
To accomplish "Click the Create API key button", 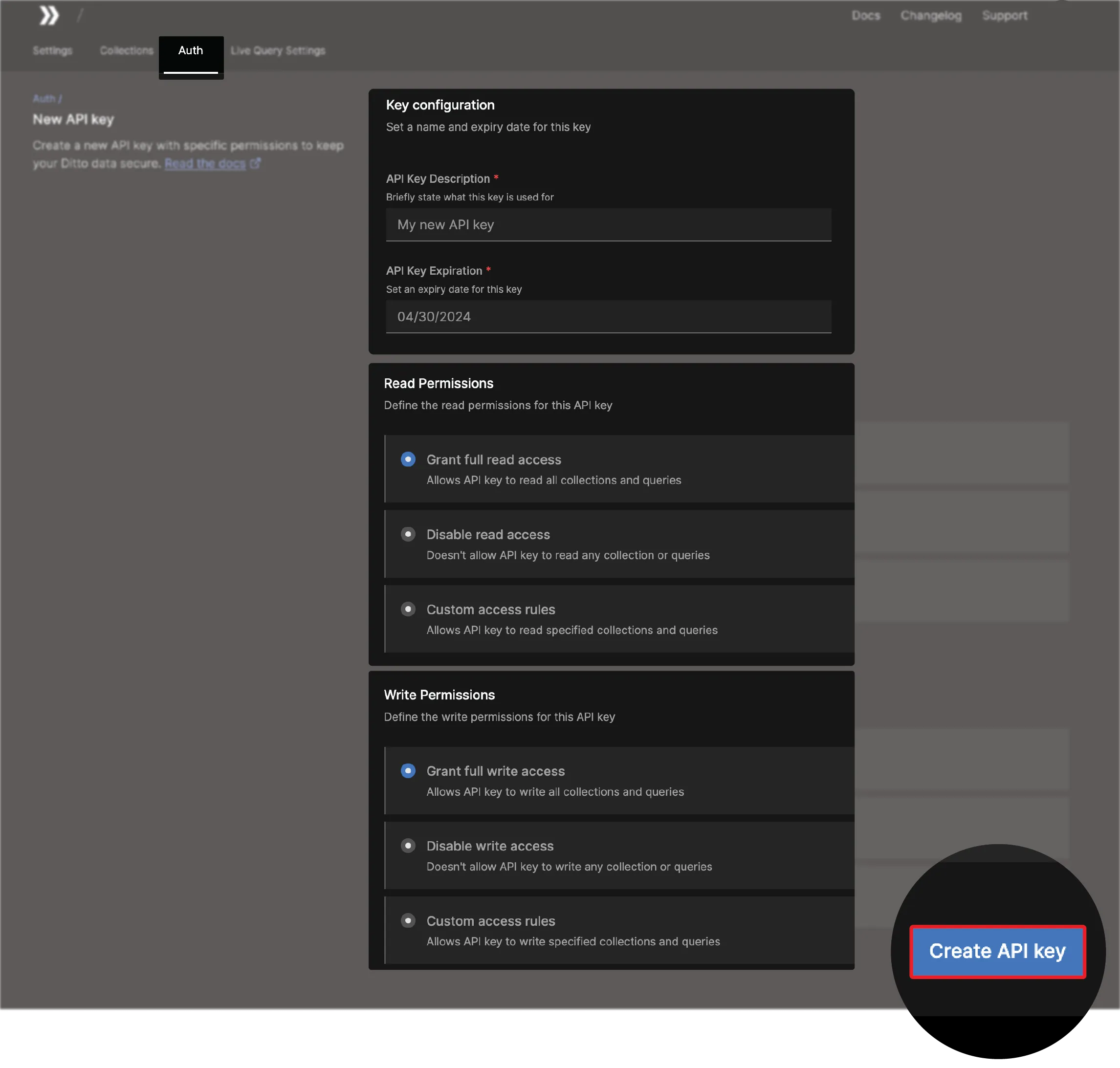I will (x=998, y=951).
